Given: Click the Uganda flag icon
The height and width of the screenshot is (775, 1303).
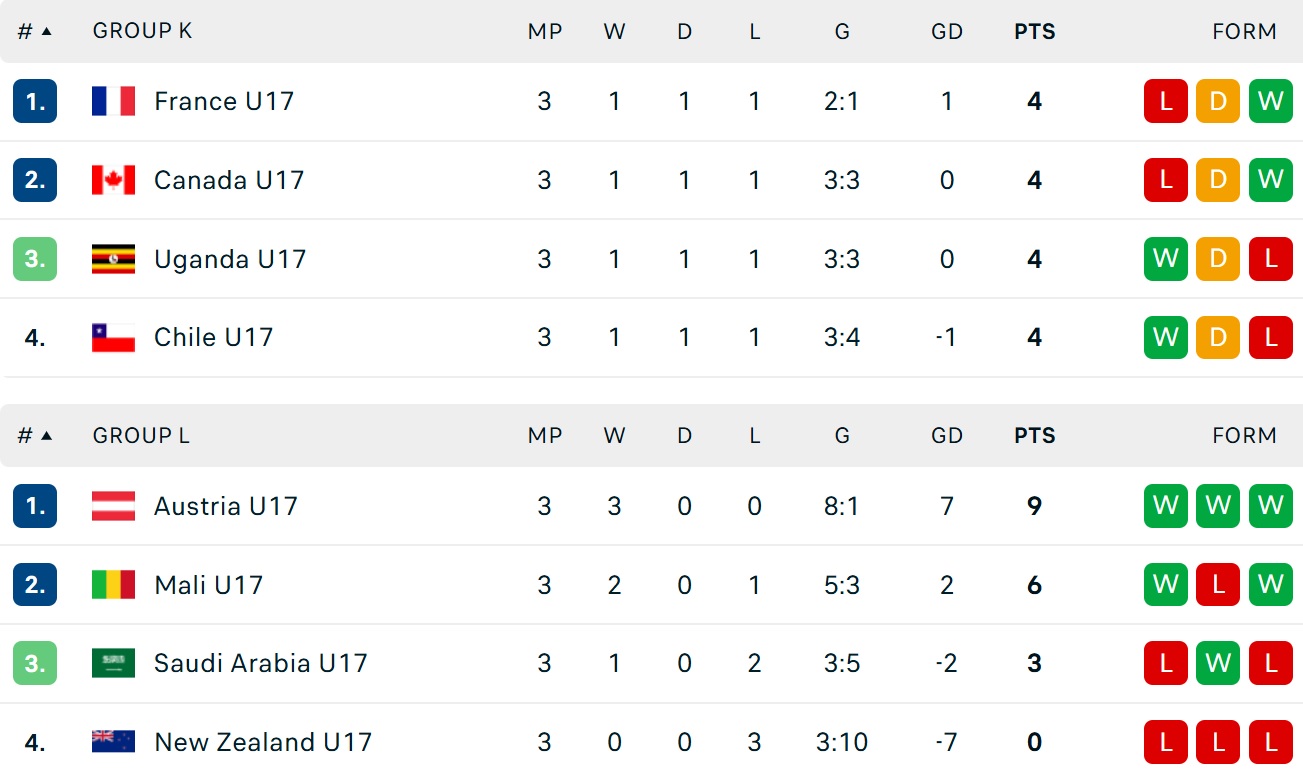Looking at the screenshot, I should [113, 259].
